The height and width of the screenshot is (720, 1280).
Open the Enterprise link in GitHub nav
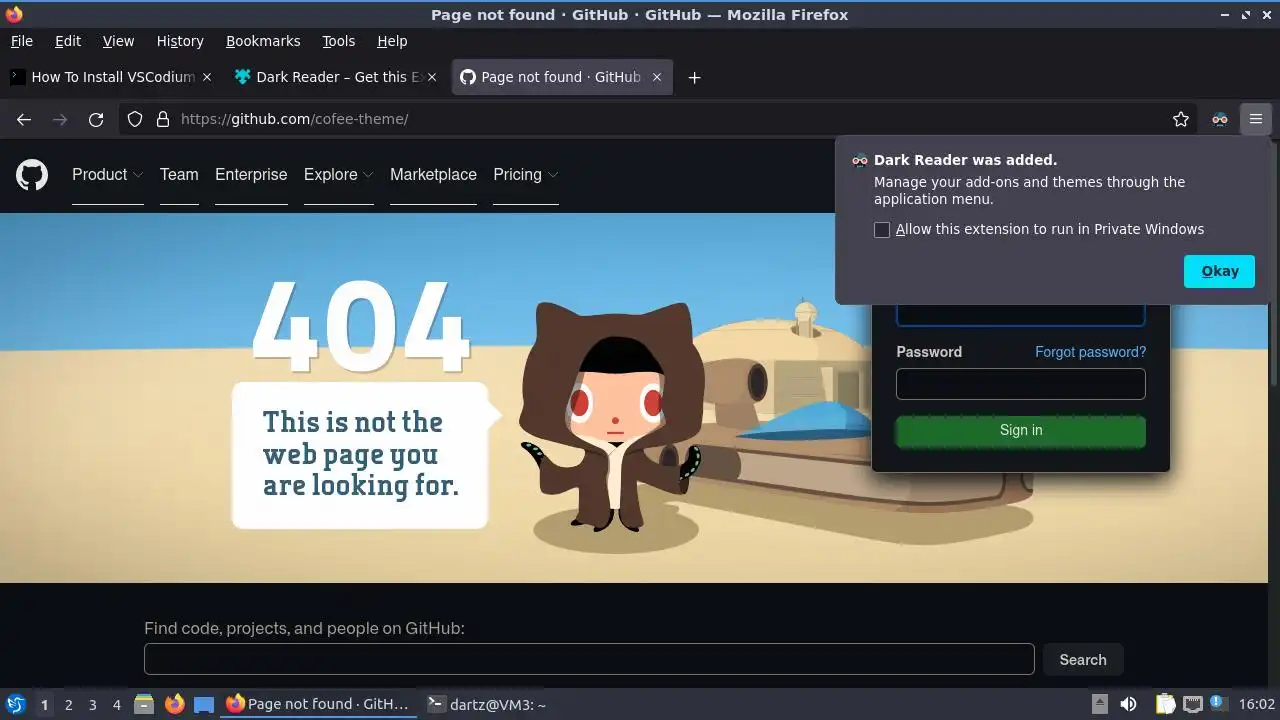pyautogui.click(x=251, y=174)
